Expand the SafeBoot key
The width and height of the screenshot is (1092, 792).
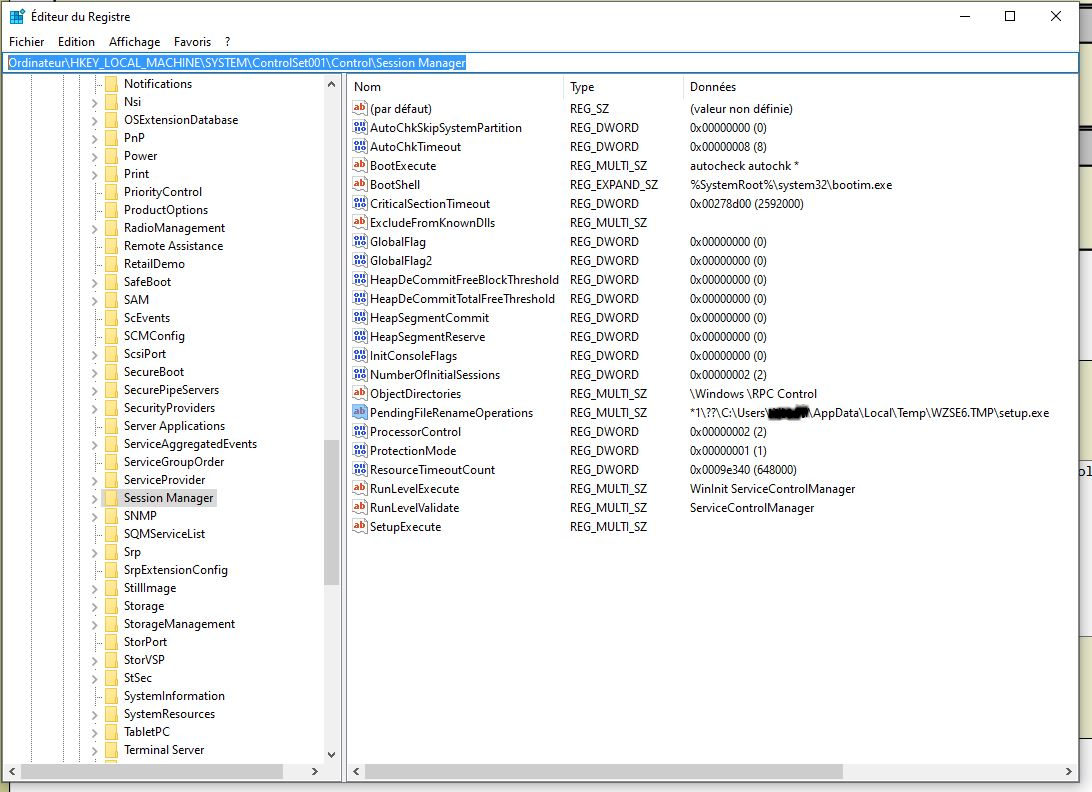coord(95,282)
